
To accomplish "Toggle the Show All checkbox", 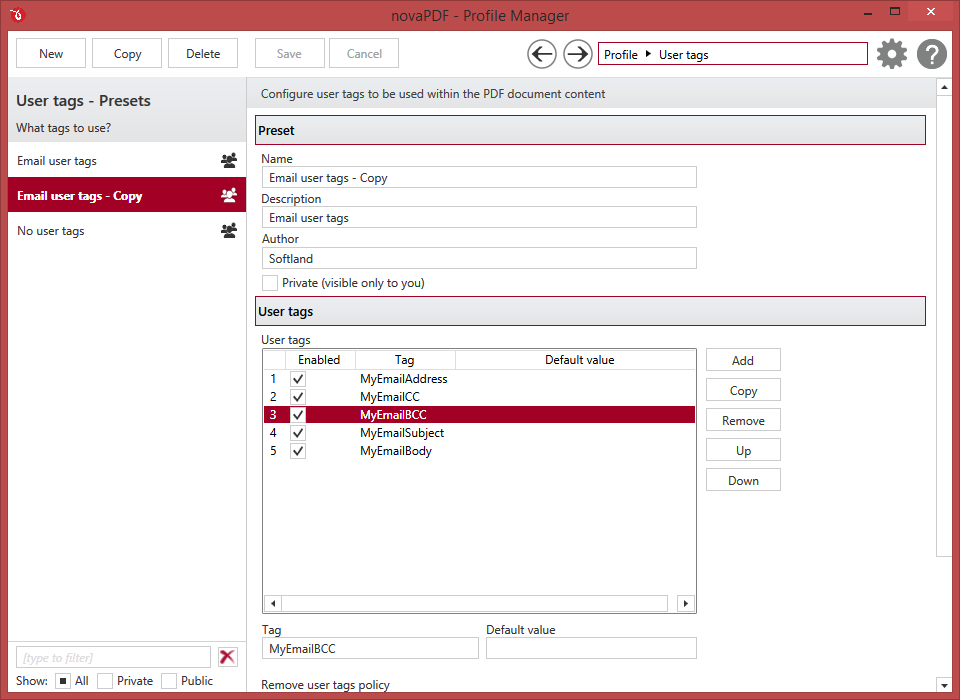I will (63, 681).
